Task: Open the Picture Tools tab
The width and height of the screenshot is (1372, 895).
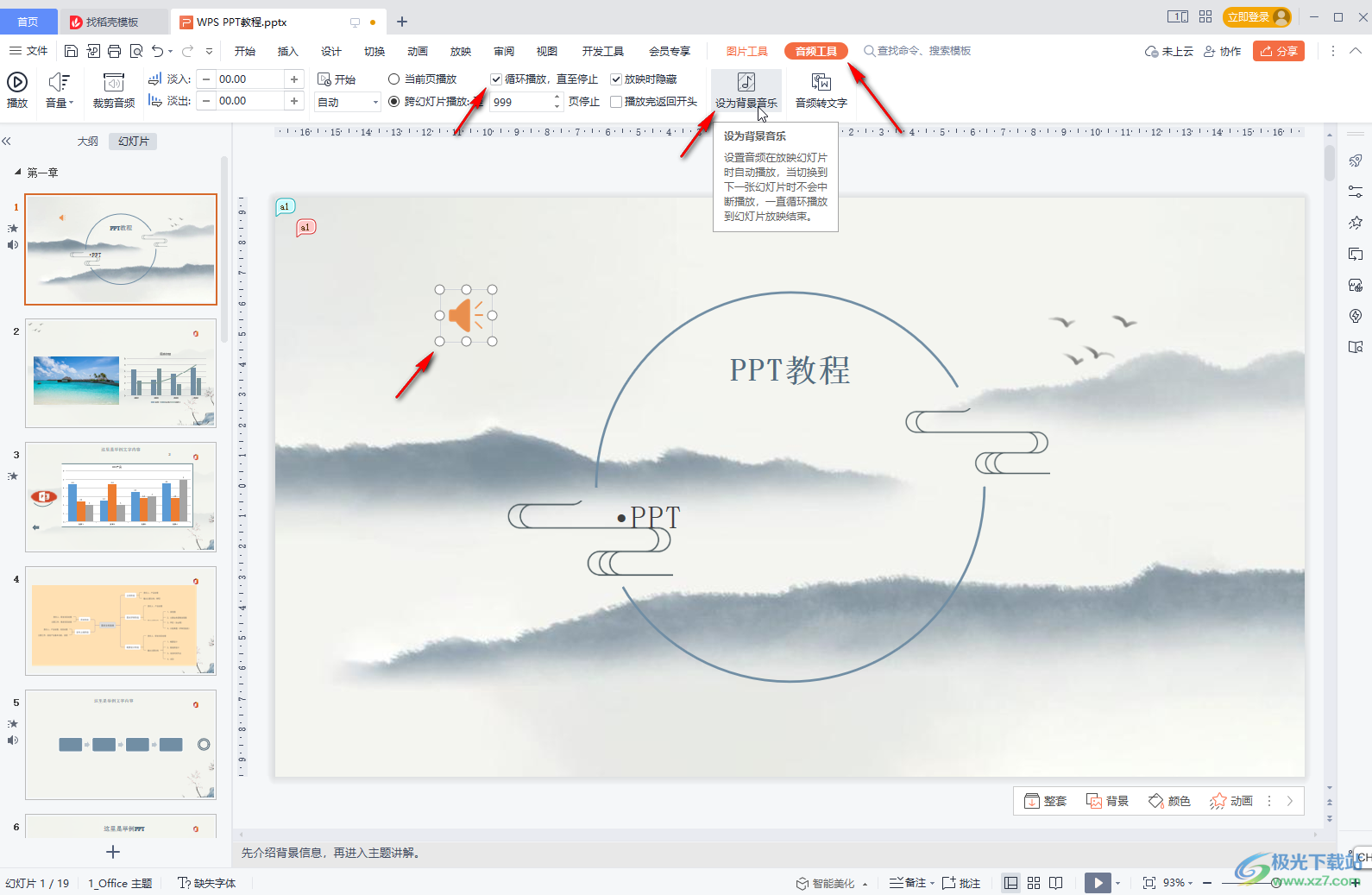Action: coord(746,52)
